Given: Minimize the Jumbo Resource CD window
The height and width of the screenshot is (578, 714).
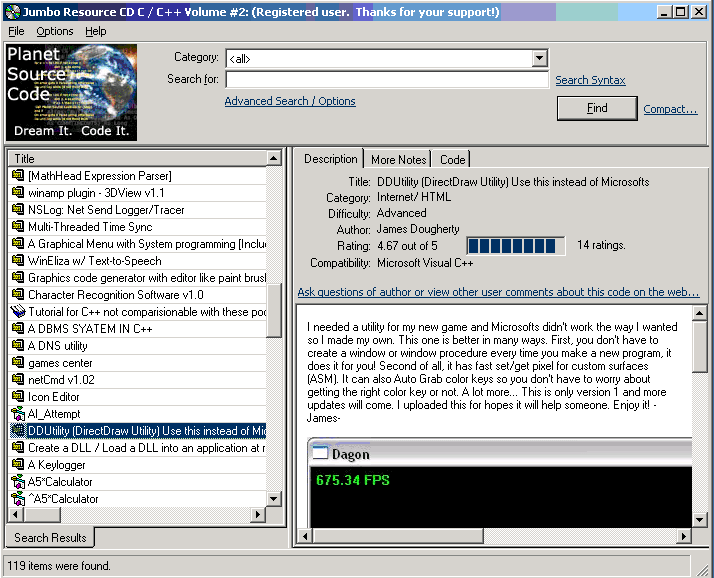Looking at the screenshot, I should click(664, 12).
